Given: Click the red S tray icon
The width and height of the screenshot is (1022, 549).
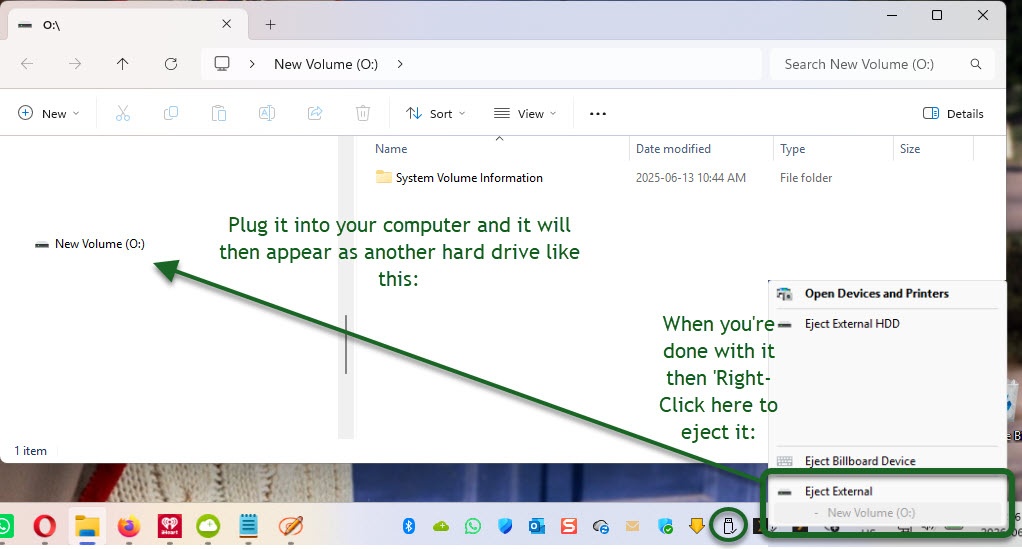Looking at the screenshot, I should 568,526.
